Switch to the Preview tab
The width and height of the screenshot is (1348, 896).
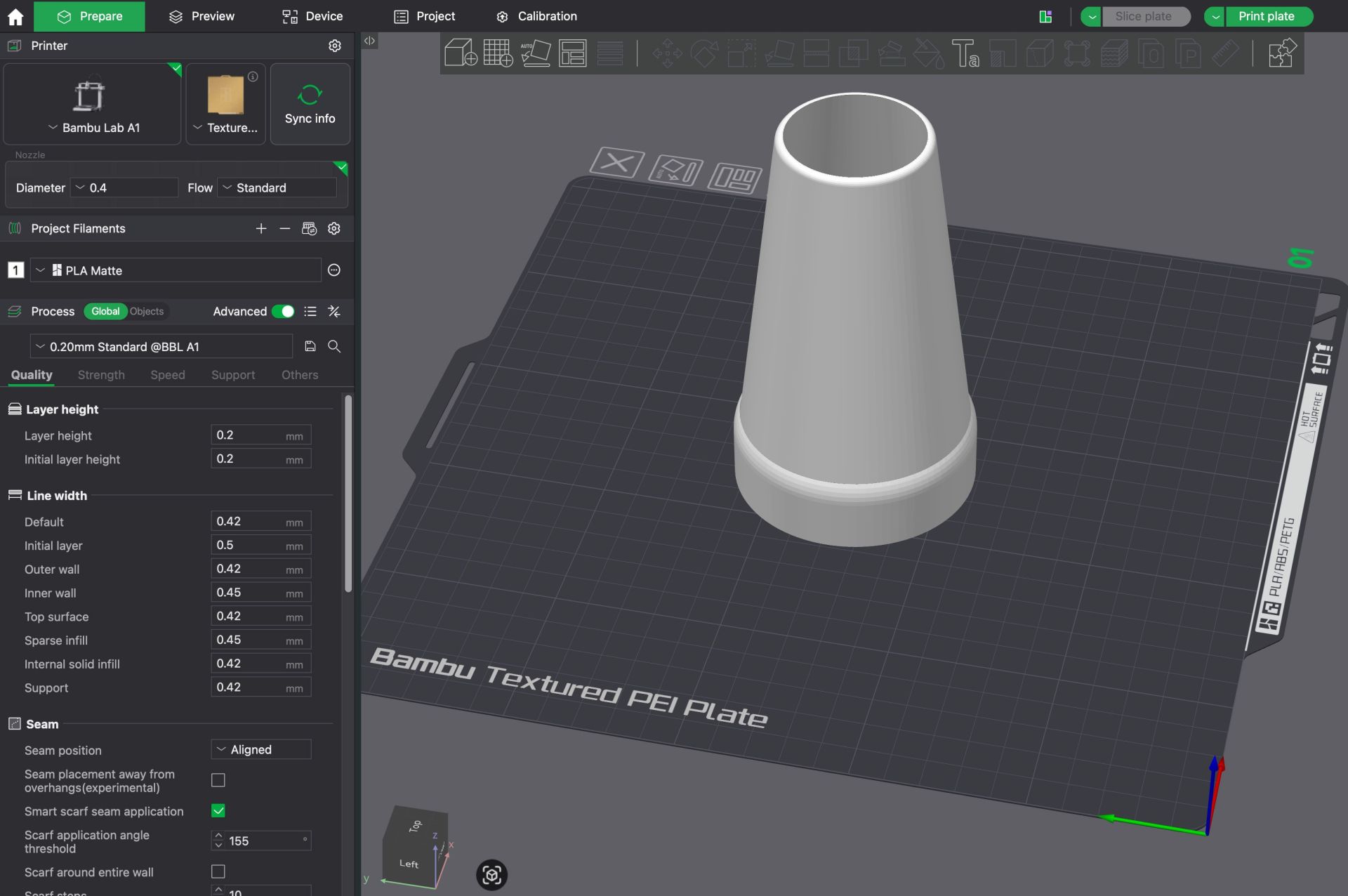pyautogui.click(x=202, y=16)
